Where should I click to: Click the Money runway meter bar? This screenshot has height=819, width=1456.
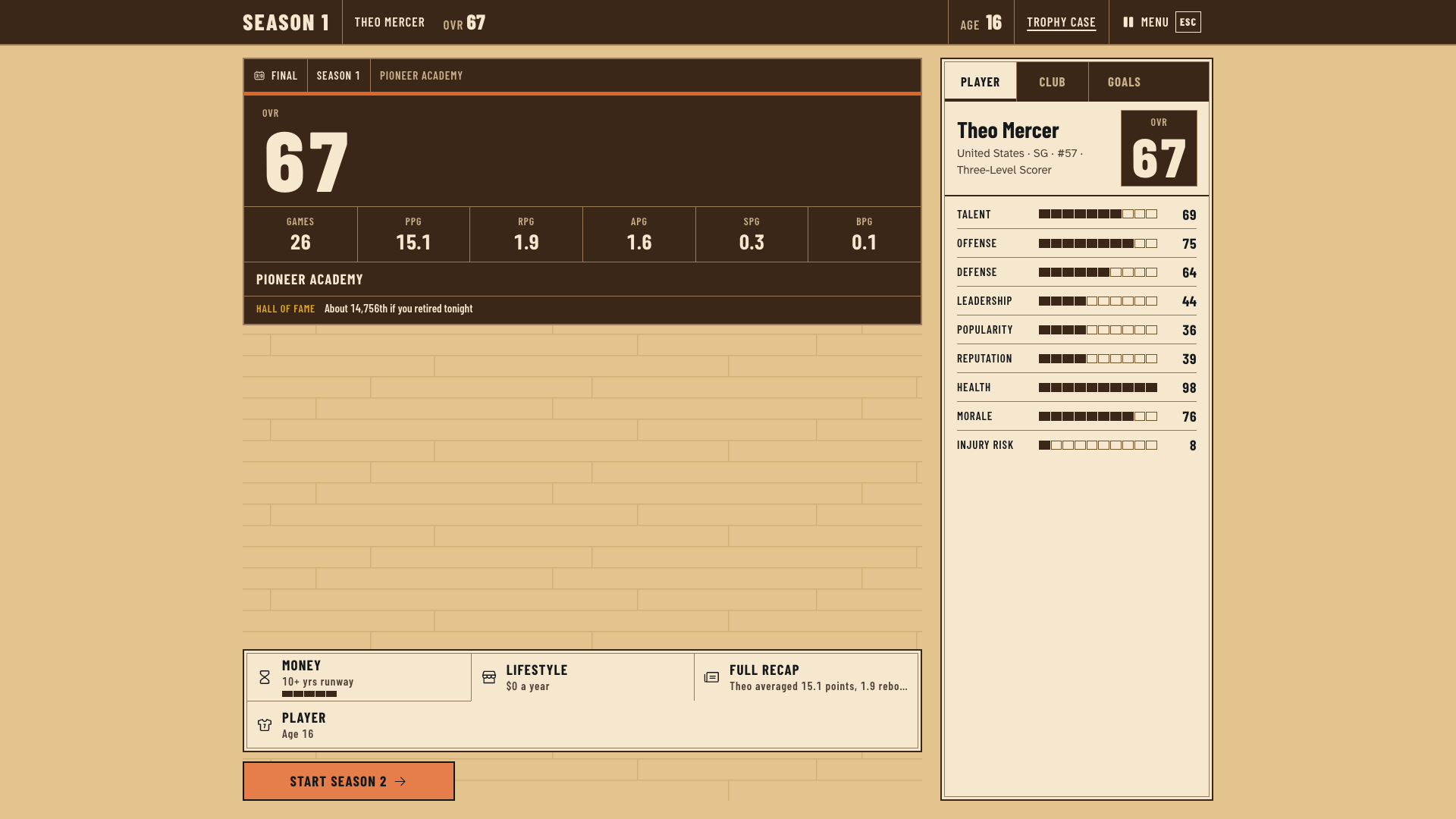(x=309, y=694)
